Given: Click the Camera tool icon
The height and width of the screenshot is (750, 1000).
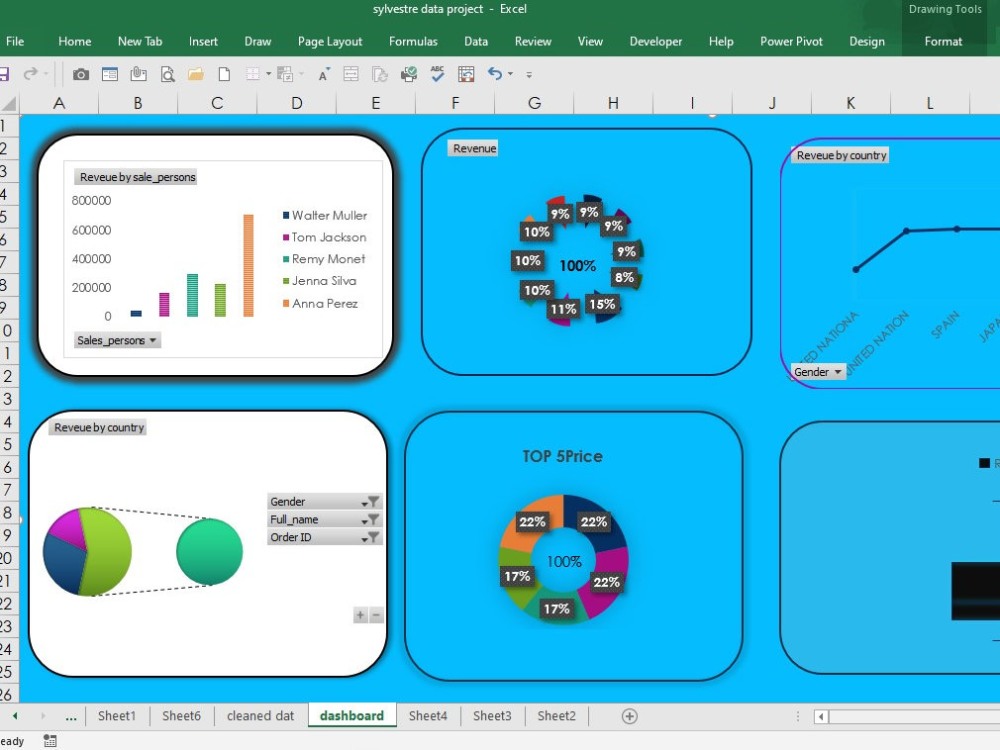Looking at the screenshot, I should [80, 75].
